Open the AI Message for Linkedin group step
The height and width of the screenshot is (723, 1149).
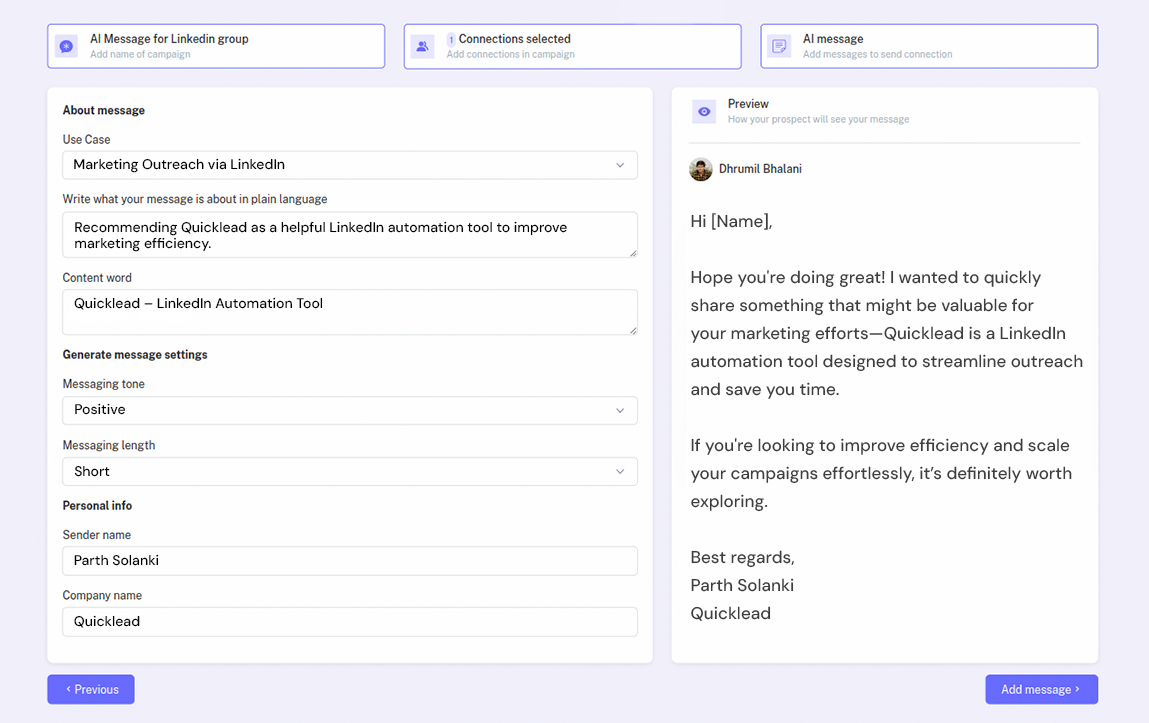click(x=216, y=46)
